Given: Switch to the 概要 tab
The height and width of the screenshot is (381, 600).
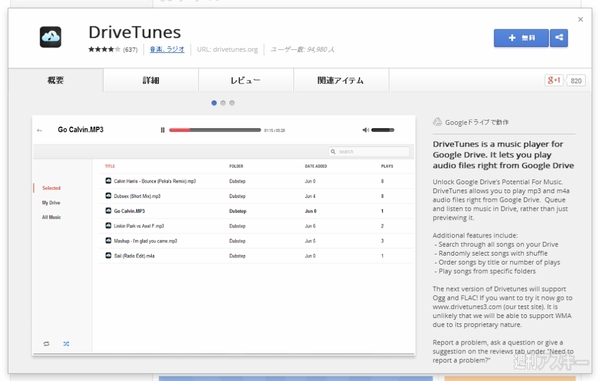Looking at the screenshot, I should coord(56,80).
